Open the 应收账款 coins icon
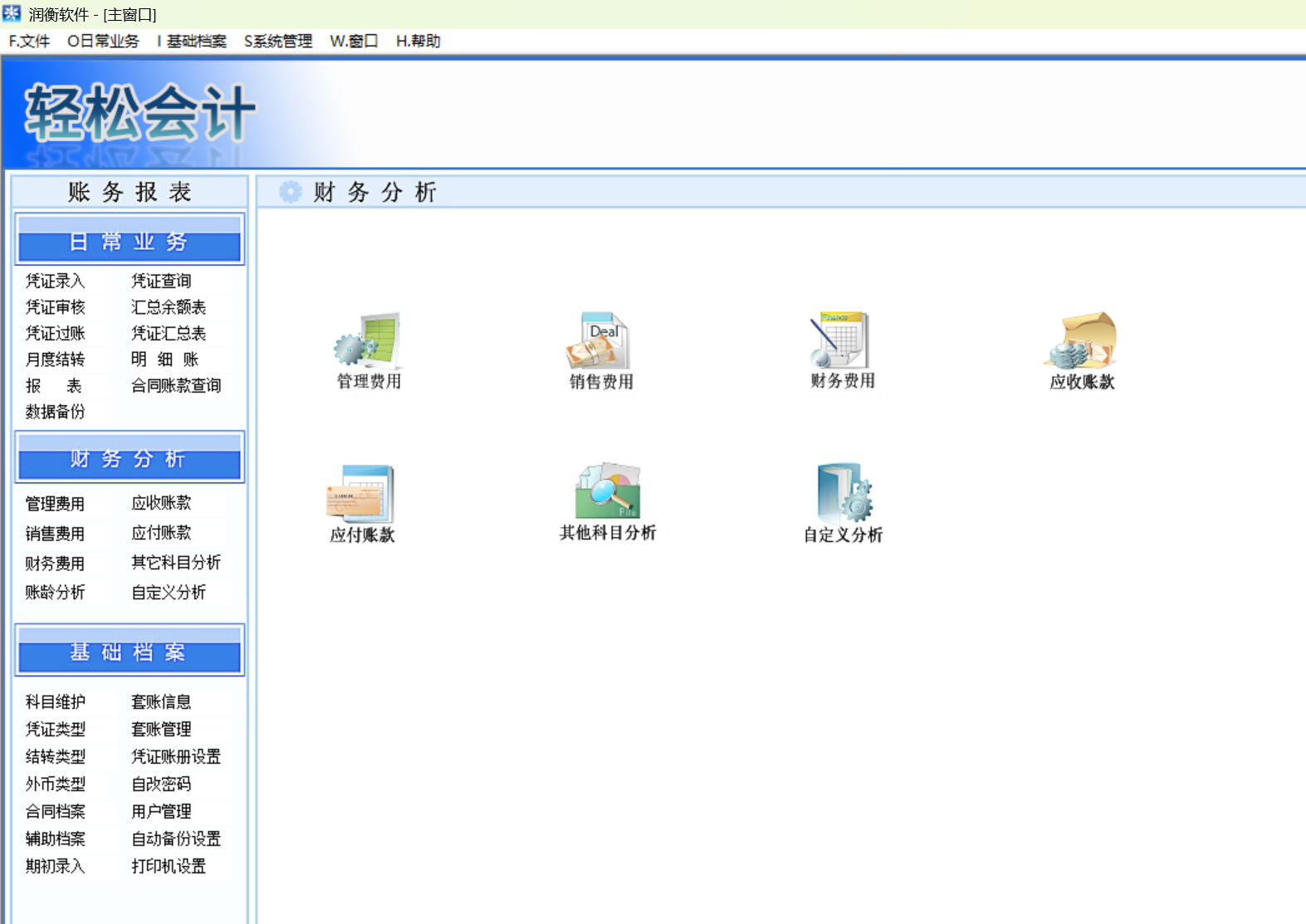The image size is (1306, 924). [x=1080, y=340]
